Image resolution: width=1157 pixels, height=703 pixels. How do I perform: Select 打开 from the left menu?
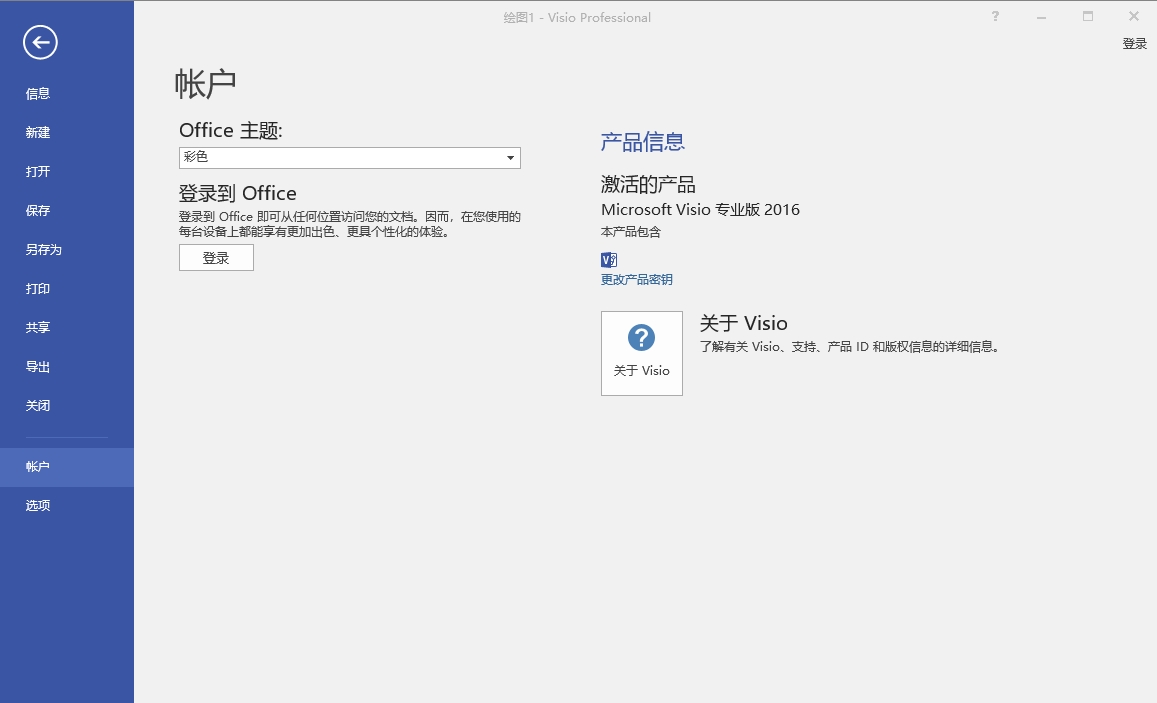coord(38,172)
